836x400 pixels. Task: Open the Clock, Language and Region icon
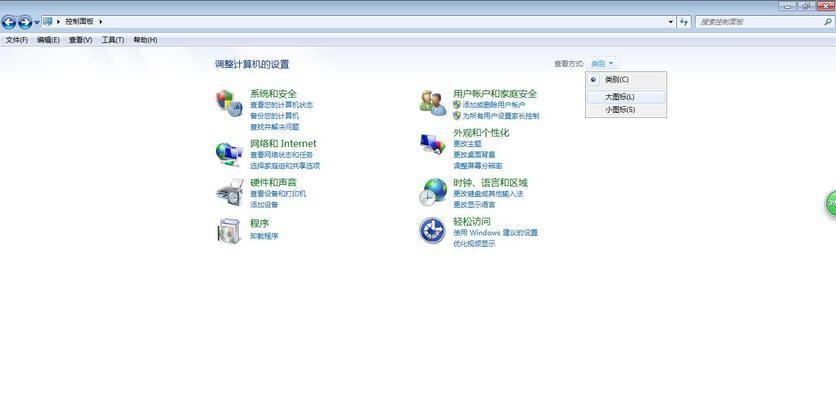432,192
